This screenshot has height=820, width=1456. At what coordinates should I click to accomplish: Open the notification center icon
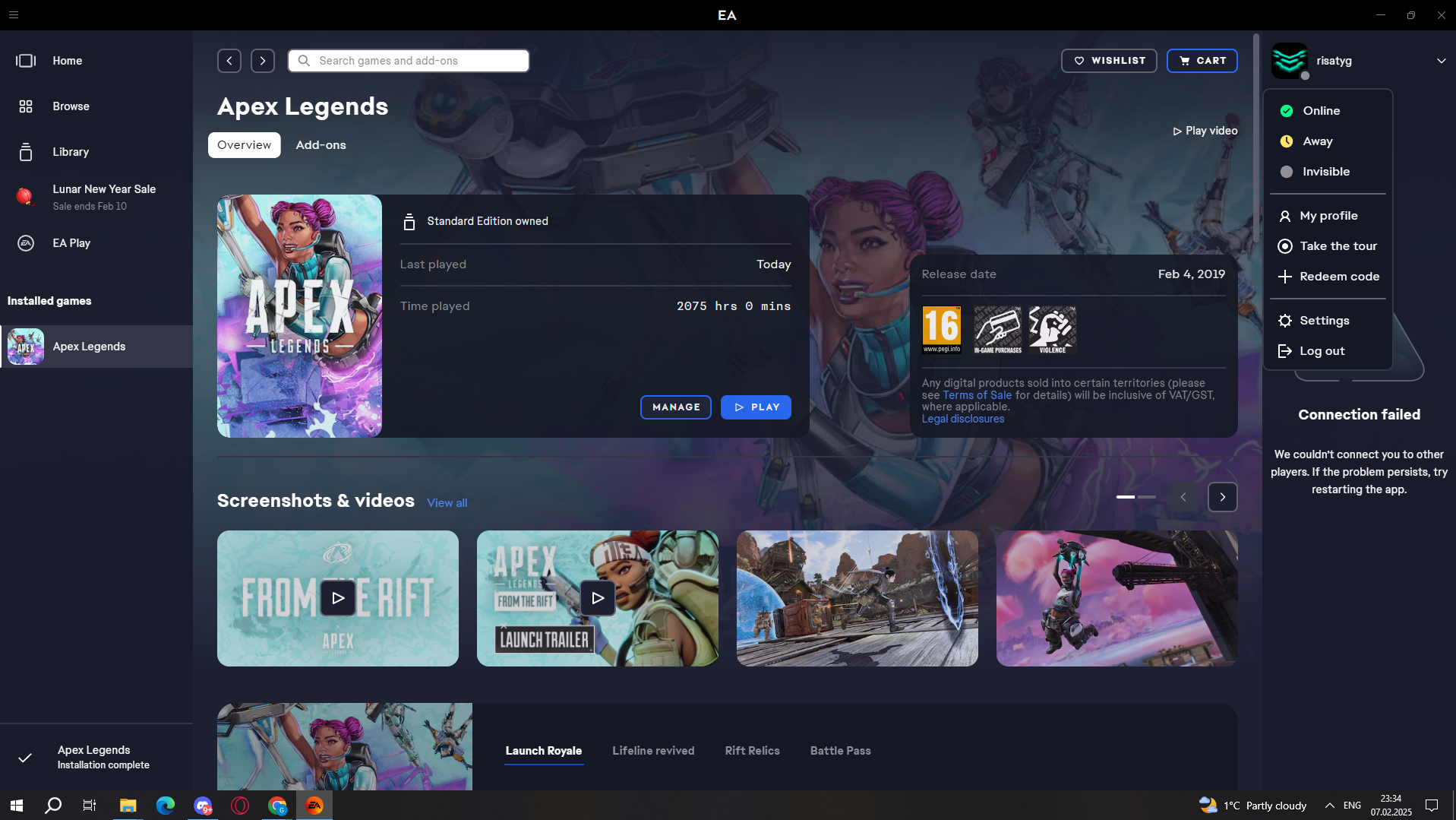tap(1432, 806)
